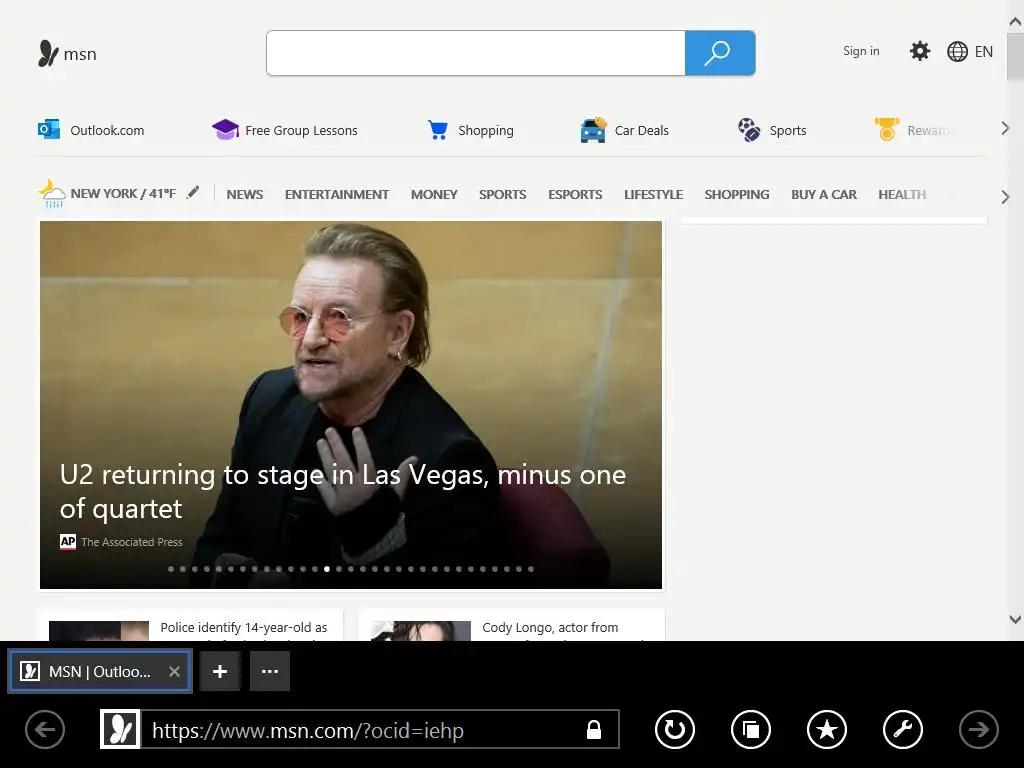Open a new tab with the plus button

[220, 671]
